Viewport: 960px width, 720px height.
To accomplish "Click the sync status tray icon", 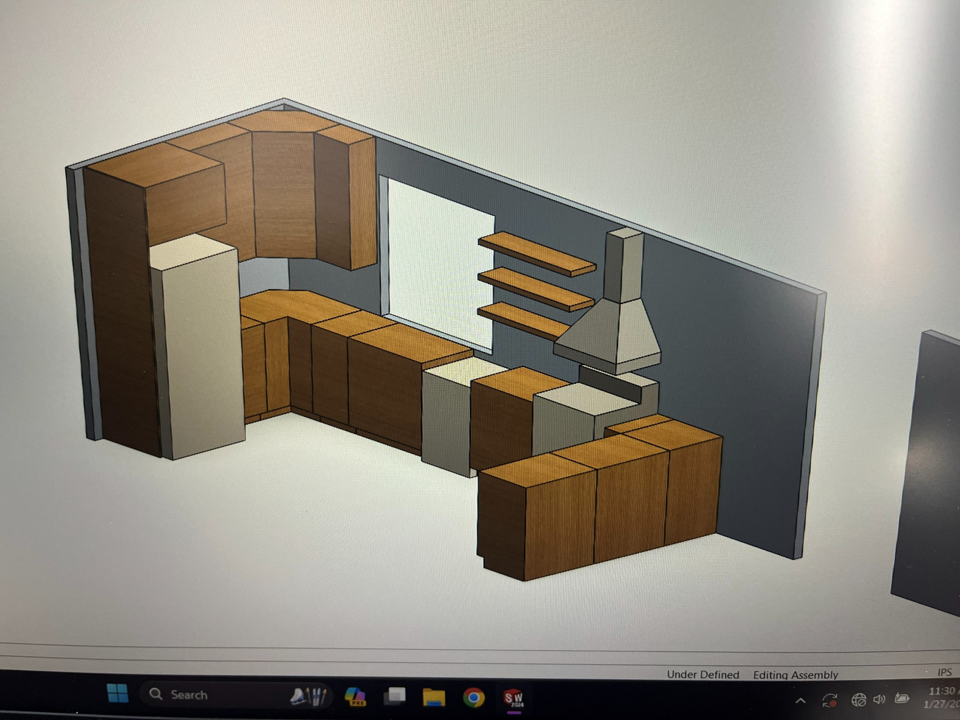I will 830,700.
